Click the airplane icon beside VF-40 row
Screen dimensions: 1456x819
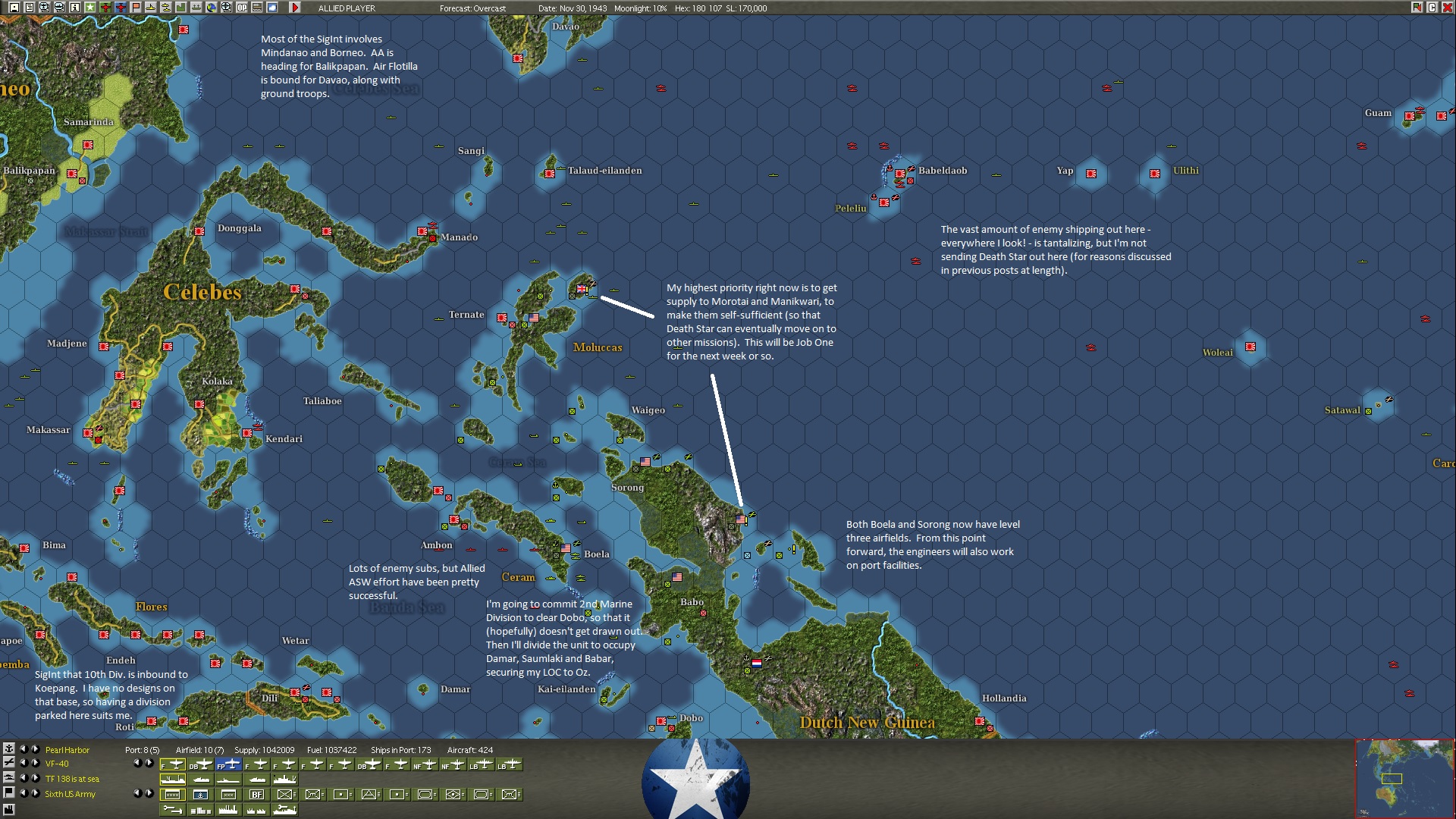tap(9, 762)
